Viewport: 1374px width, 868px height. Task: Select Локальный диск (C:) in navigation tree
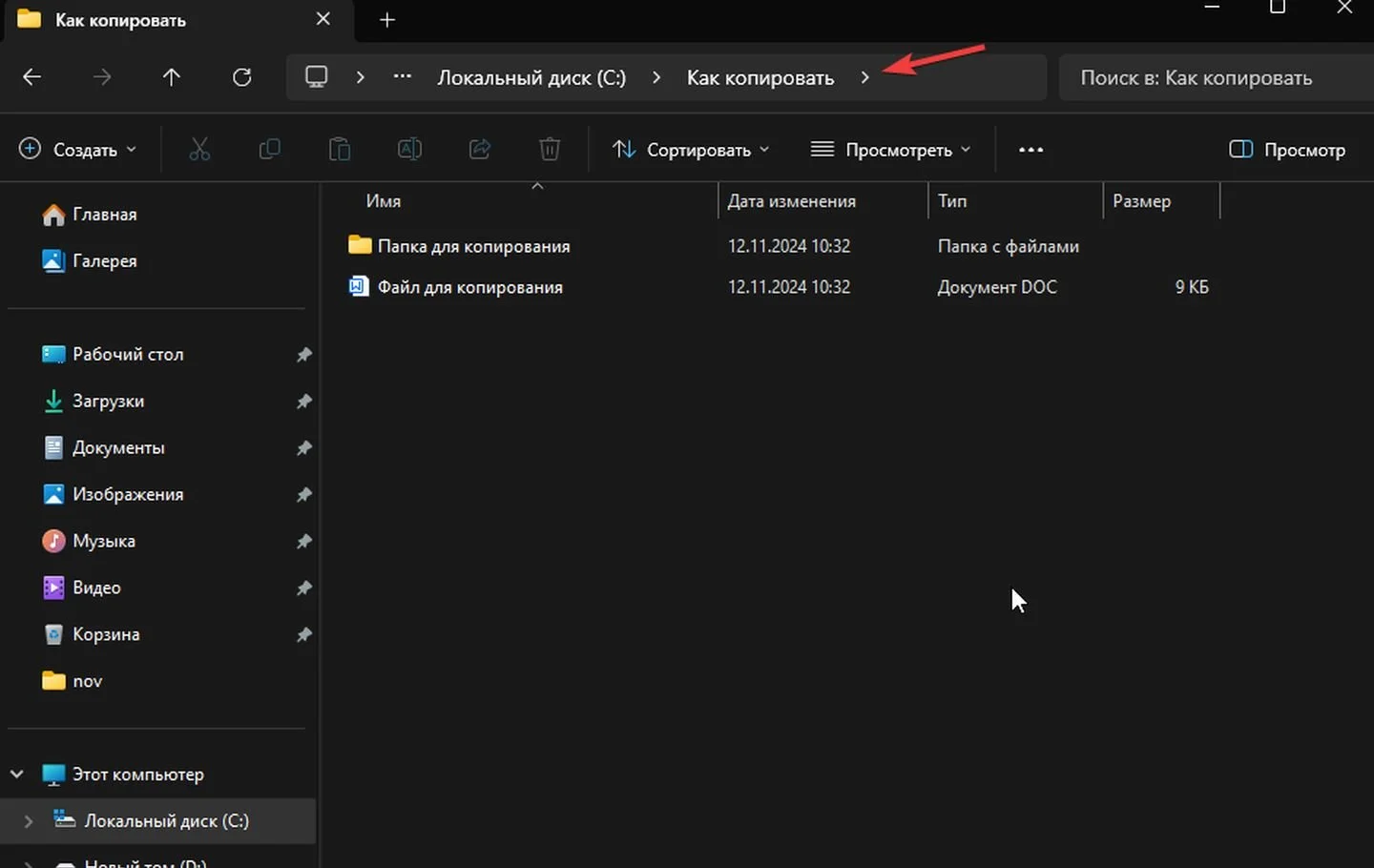166,821
